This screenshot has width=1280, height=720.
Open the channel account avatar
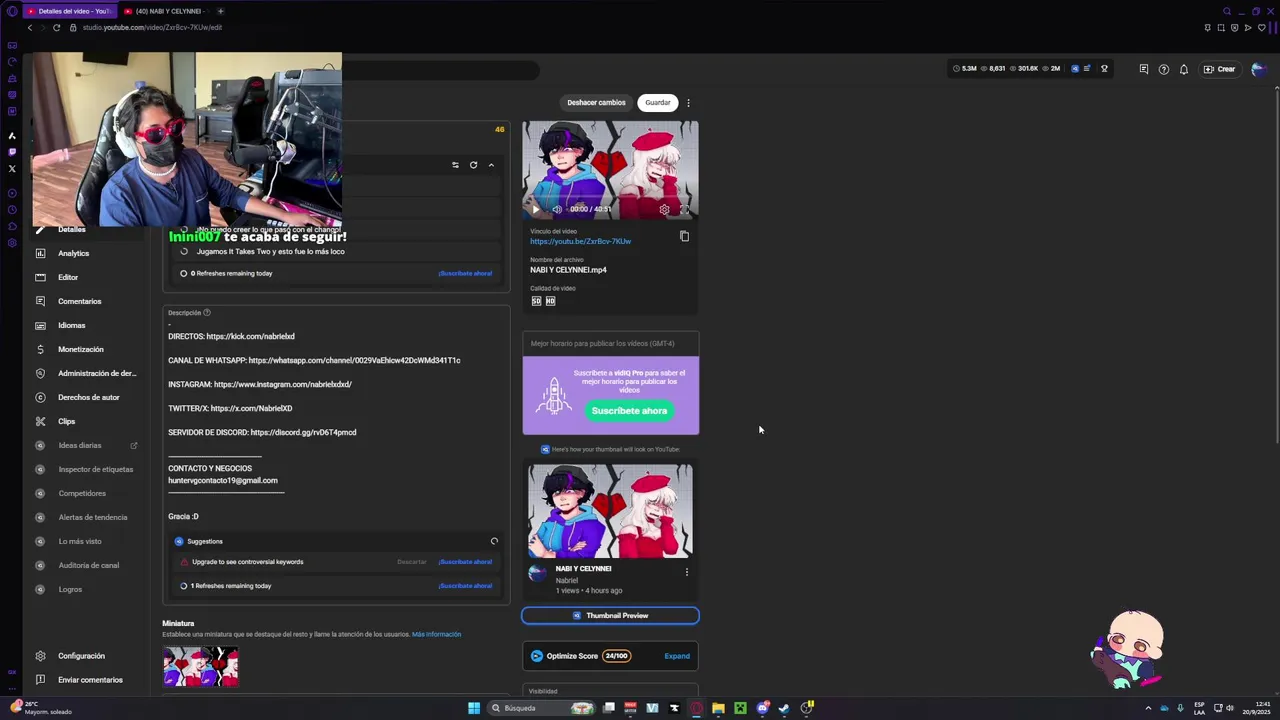(1259, 69)
